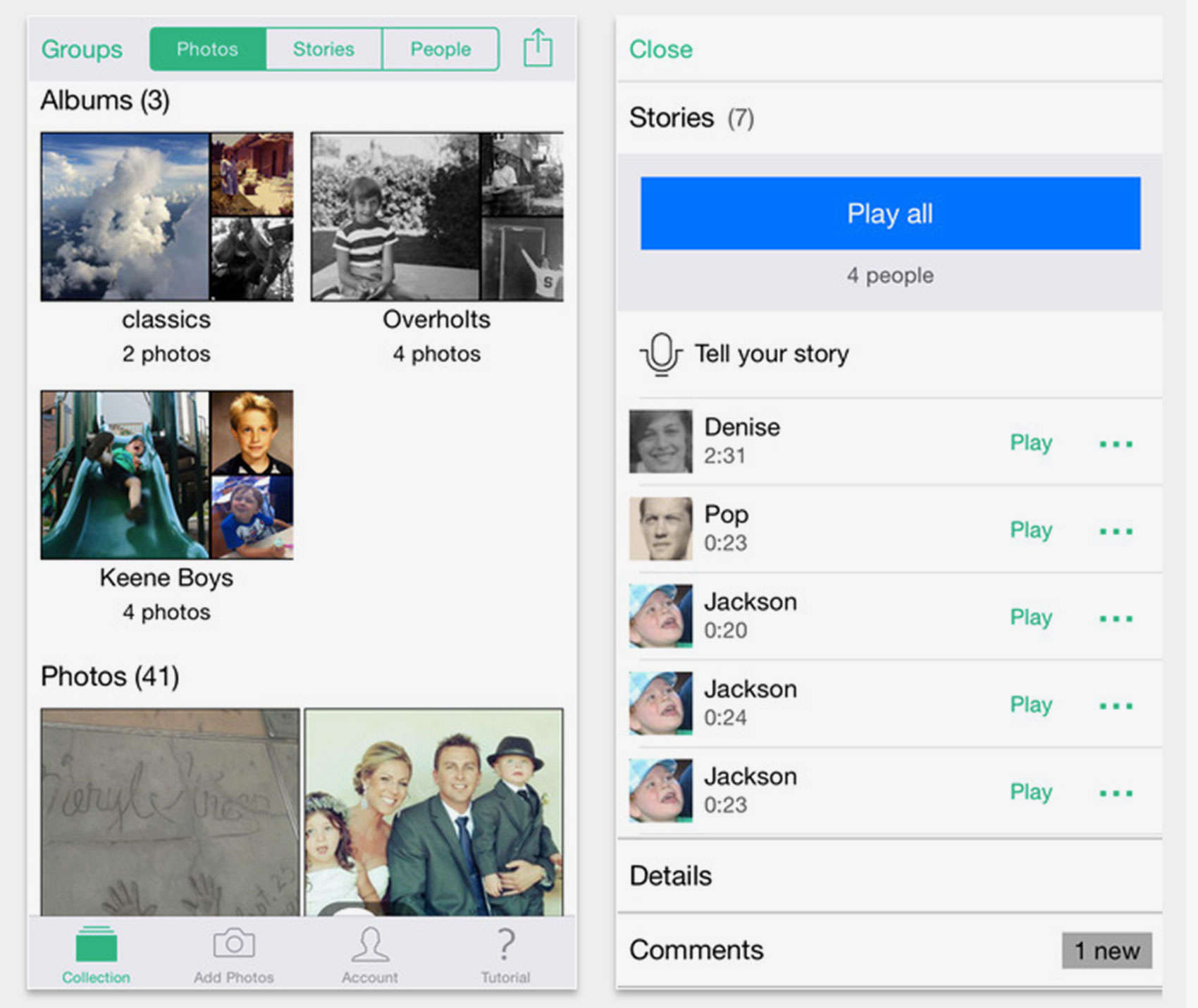Open the Tutorial question mark icon
Image resolution: width=1198 pixels, height=1008 pixels.
pyautogui.click(x=505, y=946)
